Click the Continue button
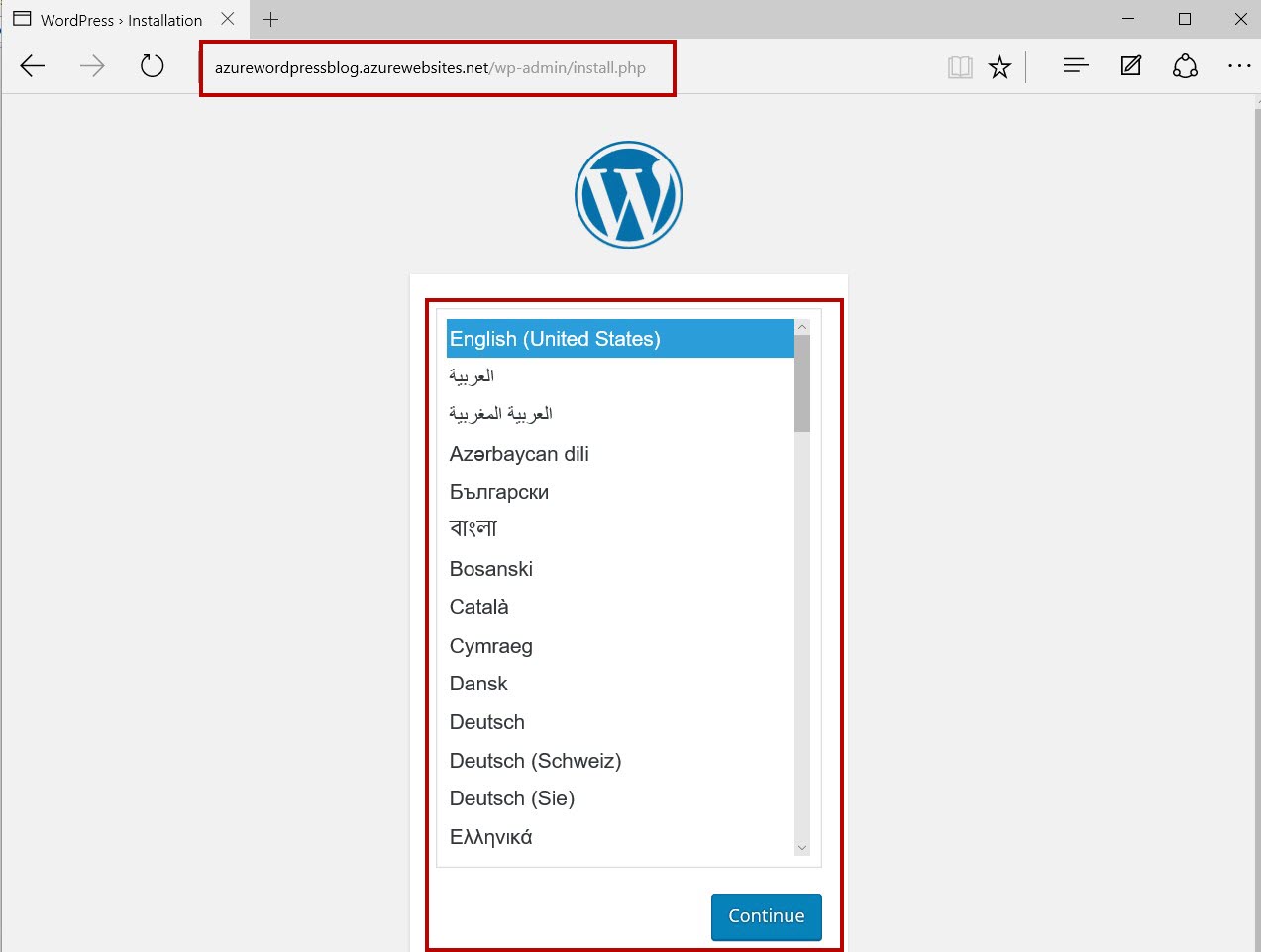1261x952 pixels. pos(767,916)
